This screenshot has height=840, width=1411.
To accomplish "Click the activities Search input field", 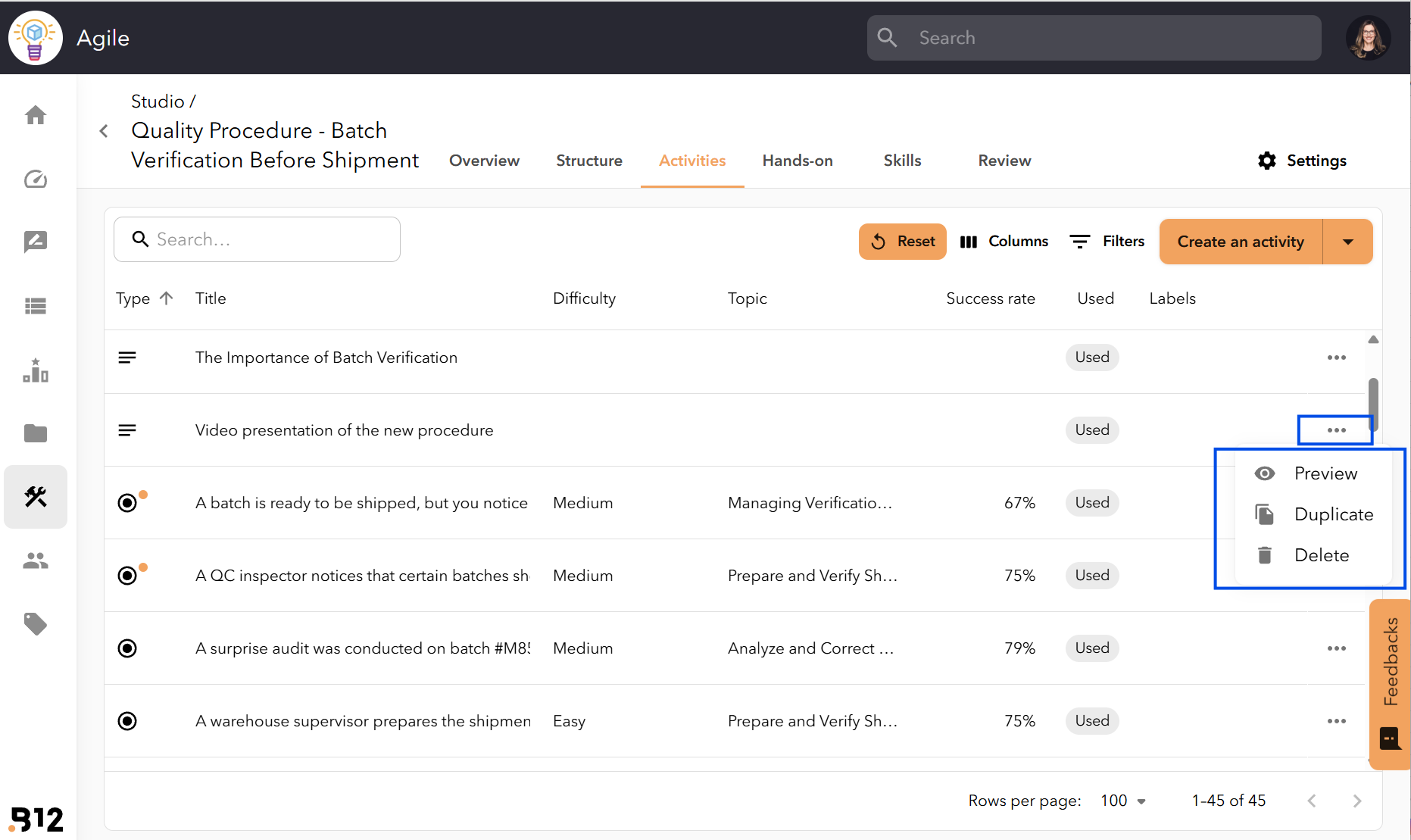I will tap(257, 239).
